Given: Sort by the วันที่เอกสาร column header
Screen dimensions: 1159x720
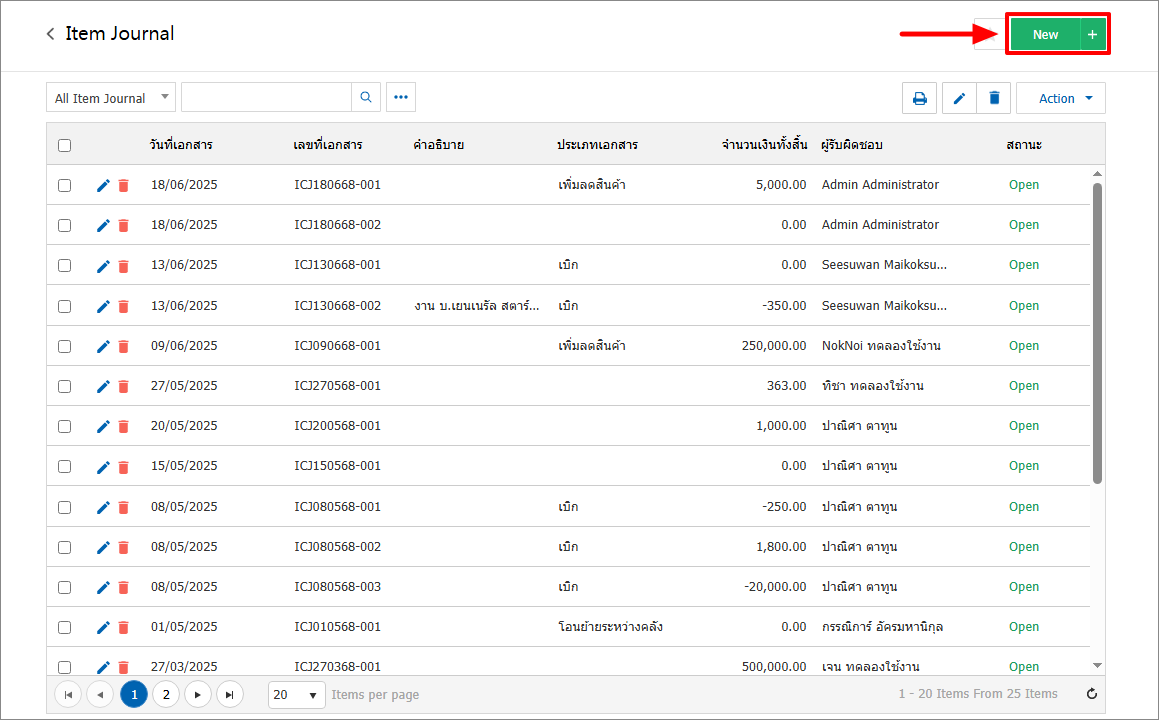Looking at the screenshot, I should 181,145.
